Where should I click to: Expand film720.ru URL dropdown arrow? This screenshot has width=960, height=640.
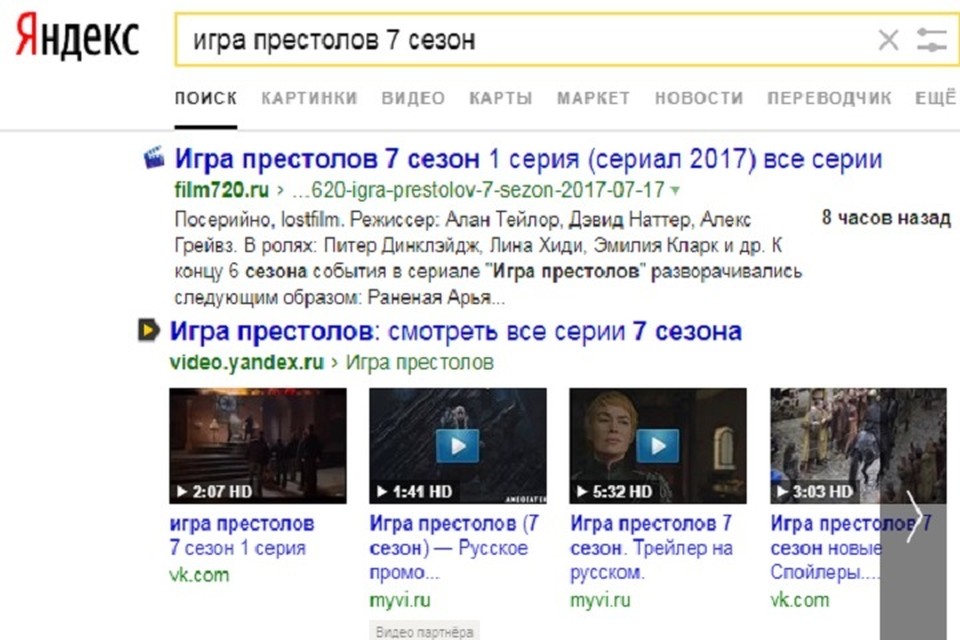coord(675,190)
